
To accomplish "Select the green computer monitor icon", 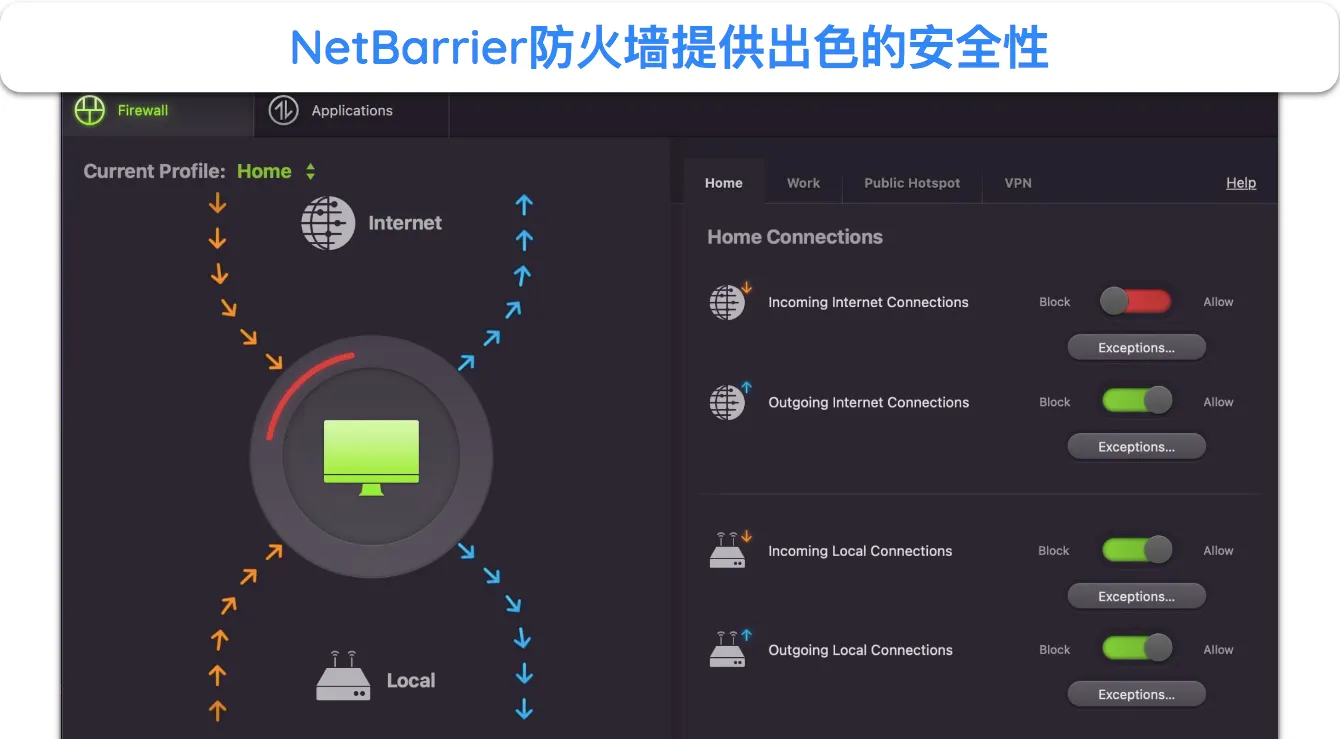I will (371, 457).
